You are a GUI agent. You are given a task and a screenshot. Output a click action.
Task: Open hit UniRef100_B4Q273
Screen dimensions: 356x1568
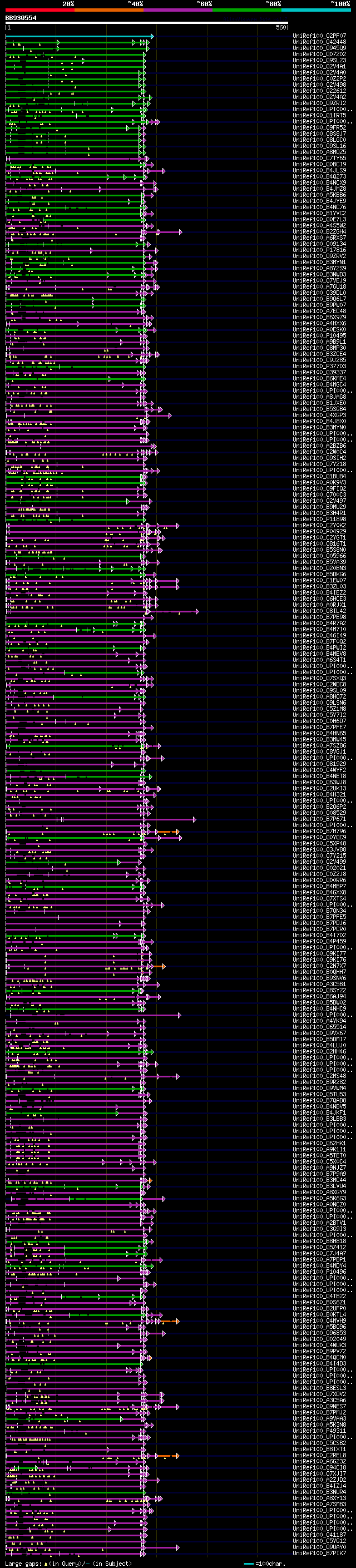[x=319, y=176]
